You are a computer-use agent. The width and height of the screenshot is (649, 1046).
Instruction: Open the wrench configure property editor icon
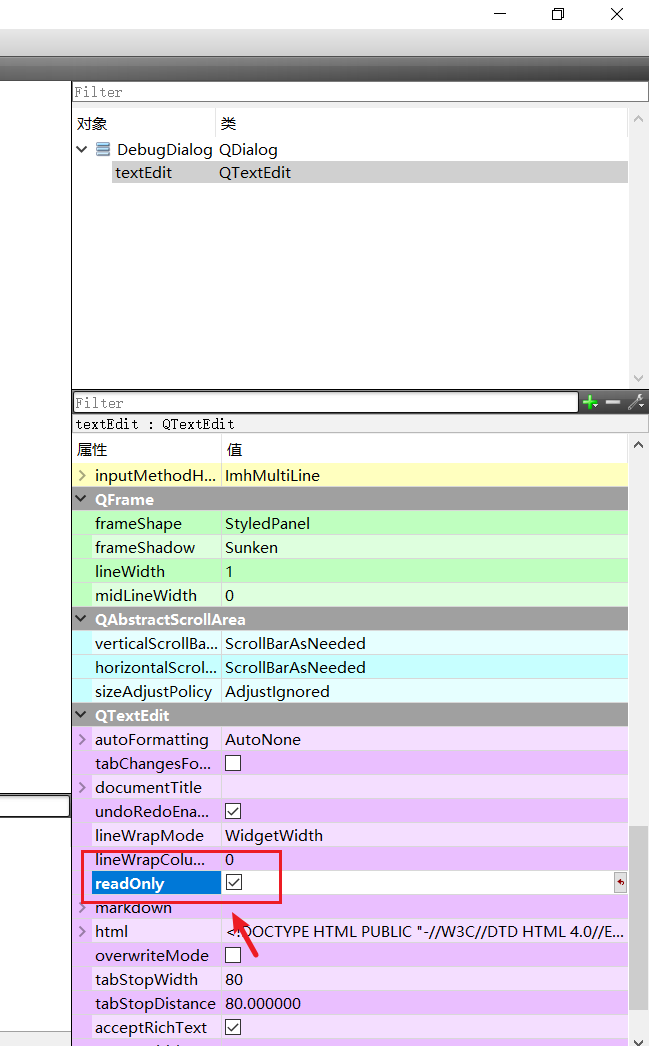coord(635,402)
